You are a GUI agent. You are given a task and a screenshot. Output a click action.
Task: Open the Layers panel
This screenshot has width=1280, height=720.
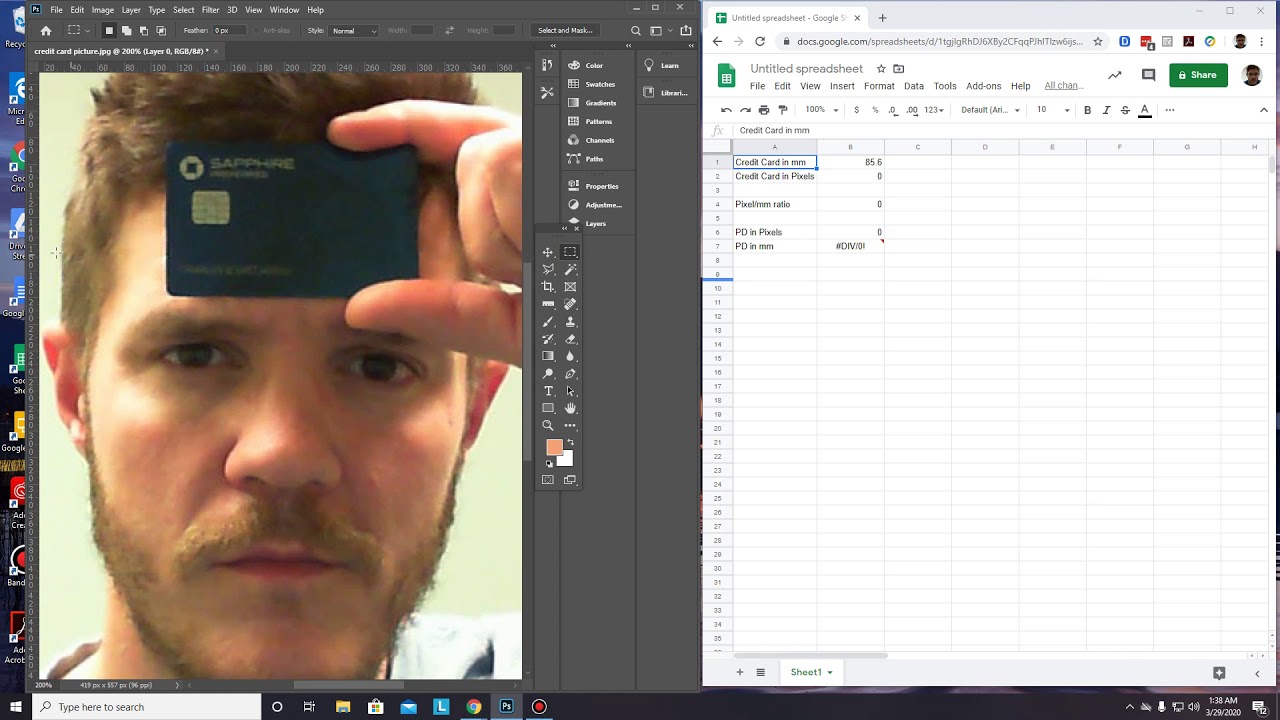[587, 224]
